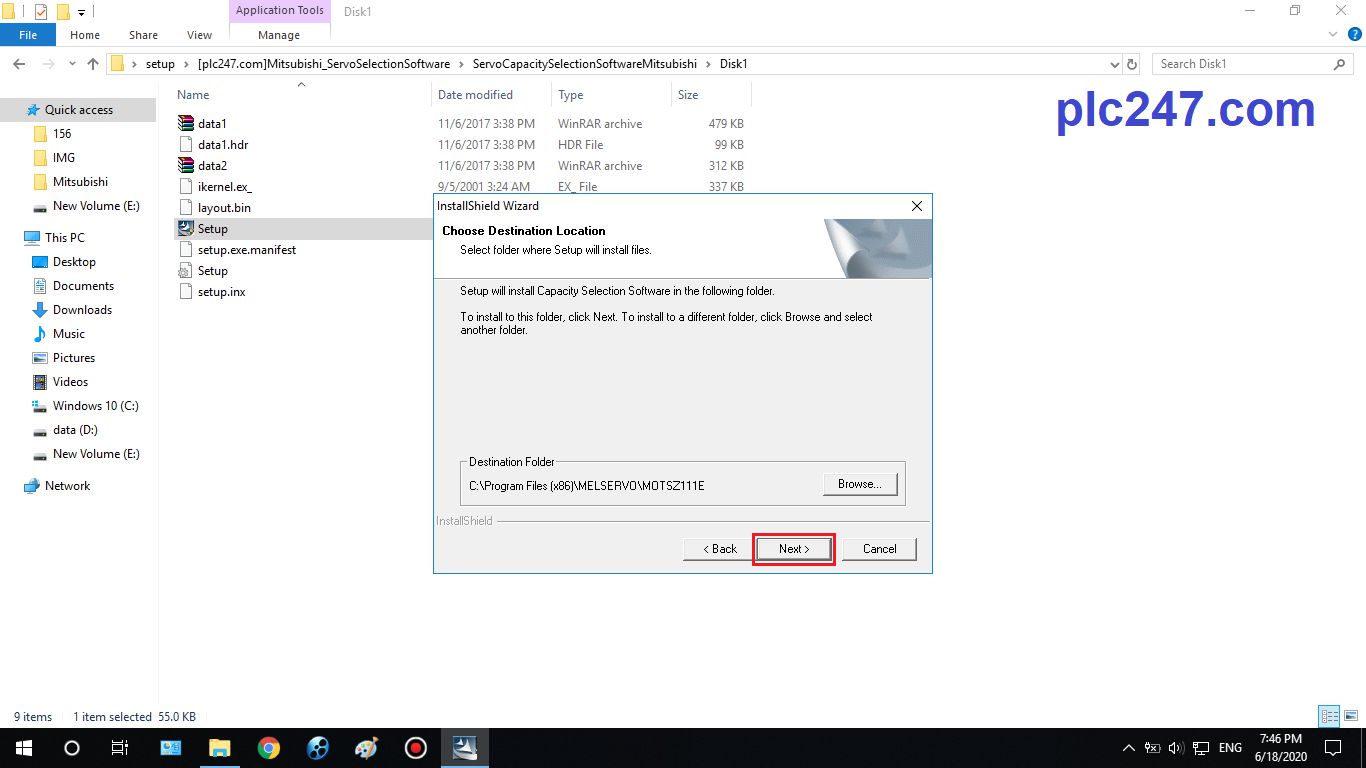Image resolution: width=1366 pixels, height=768 pixels.
Task: Open the recent locations dropdown arrow
Action: coord(70,64)
